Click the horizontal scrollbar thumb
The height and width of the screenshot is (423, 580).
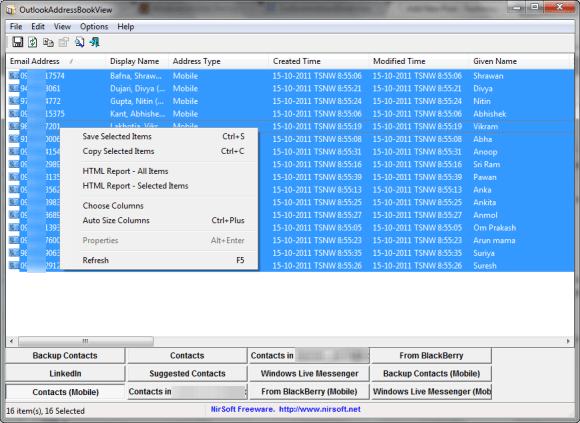[x=86, y=341]
